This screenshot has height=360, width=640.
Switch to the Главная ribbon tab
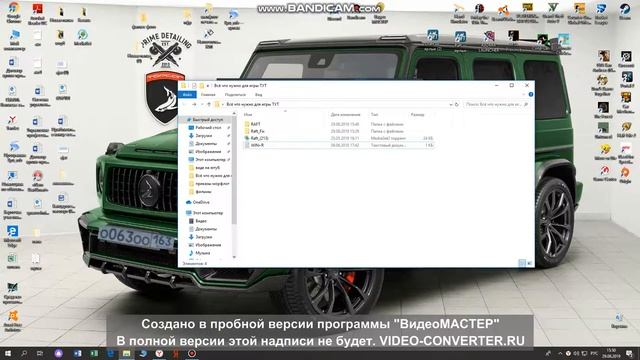coord(208,95)
